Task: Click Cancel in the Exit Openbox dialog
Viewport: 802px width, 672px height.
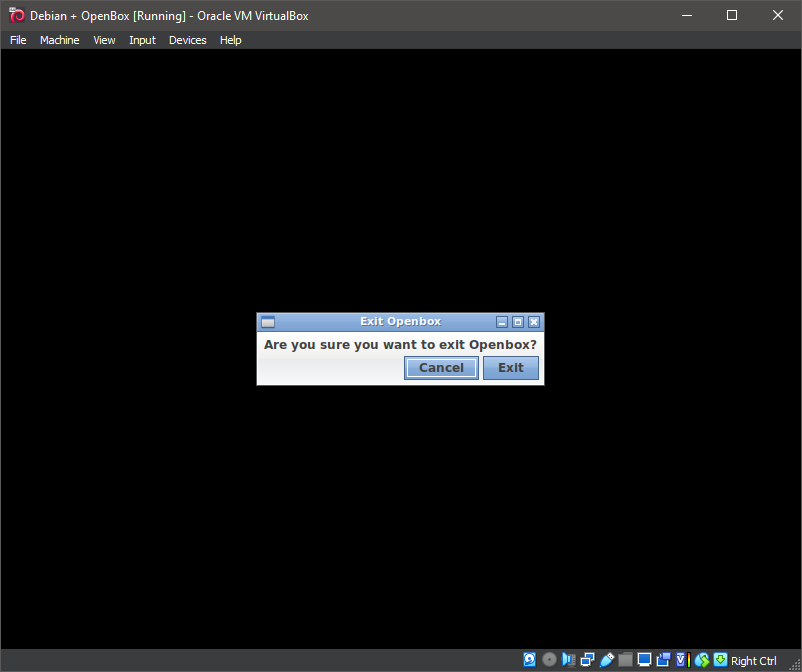Action: coord(441,367)
